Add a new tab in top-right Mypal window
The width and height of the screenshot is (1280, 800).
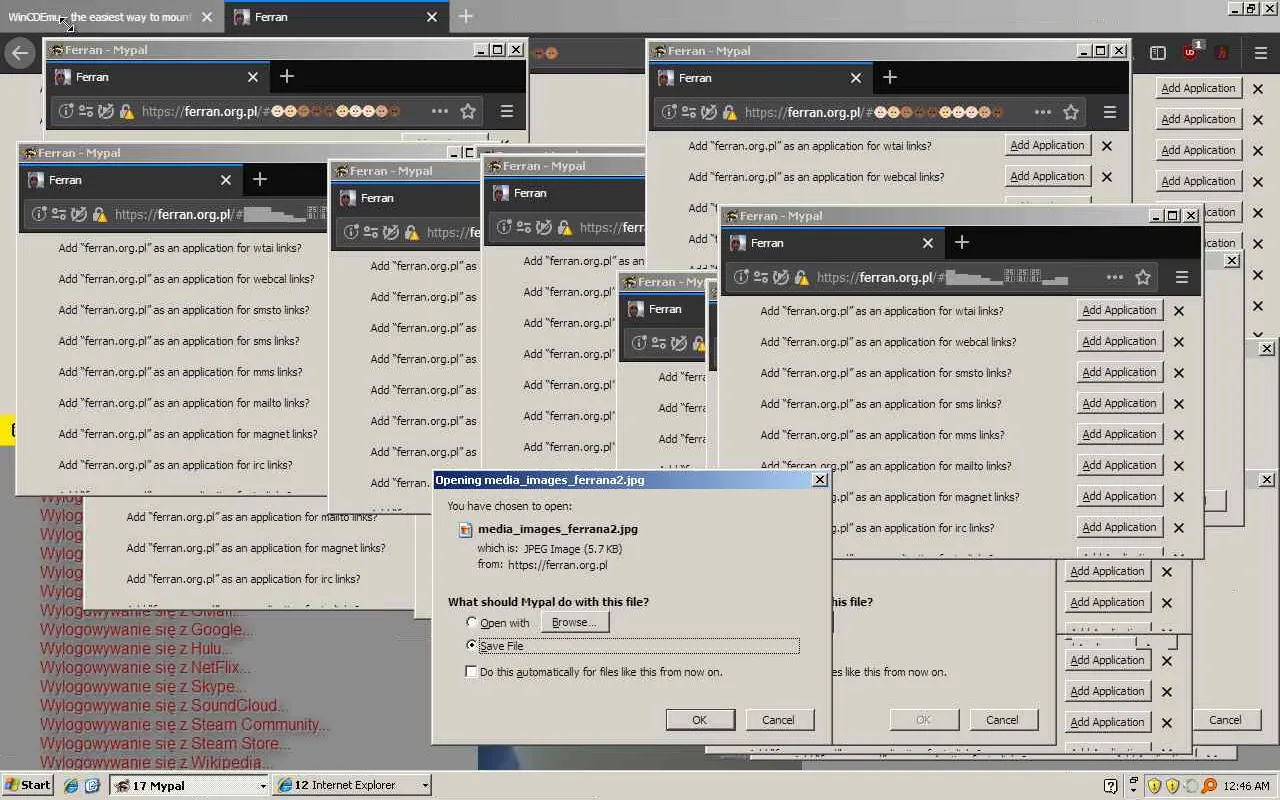pyautogui.click(x=890, y=77)
